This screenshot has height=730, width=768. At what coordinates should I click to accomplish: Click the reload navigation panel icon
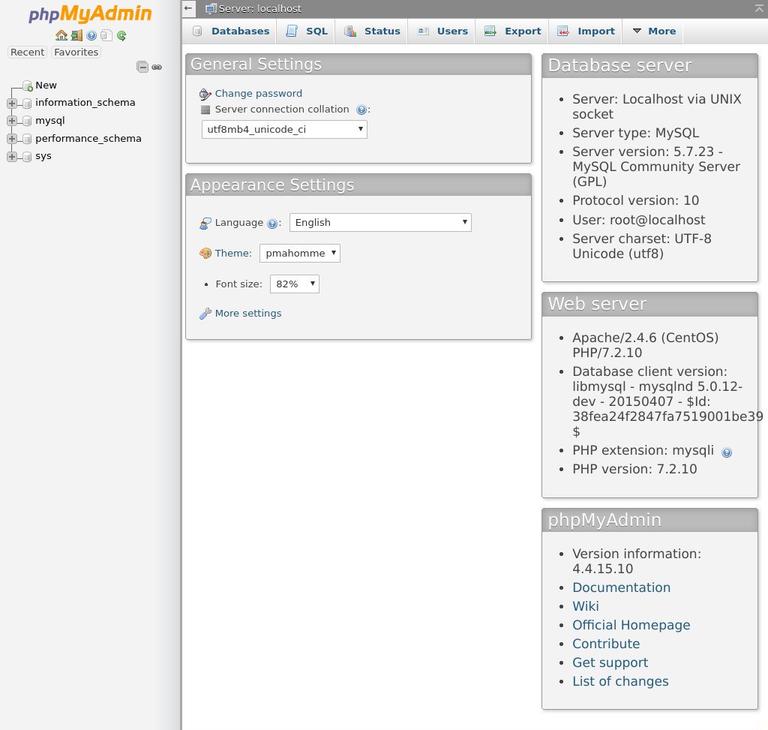click(121, 35)
